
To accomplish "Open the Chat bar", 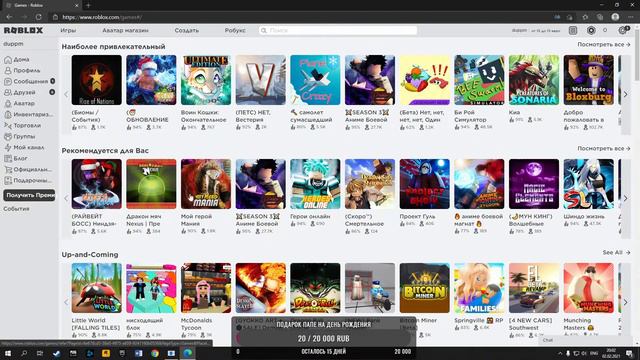I will point(585,340).
